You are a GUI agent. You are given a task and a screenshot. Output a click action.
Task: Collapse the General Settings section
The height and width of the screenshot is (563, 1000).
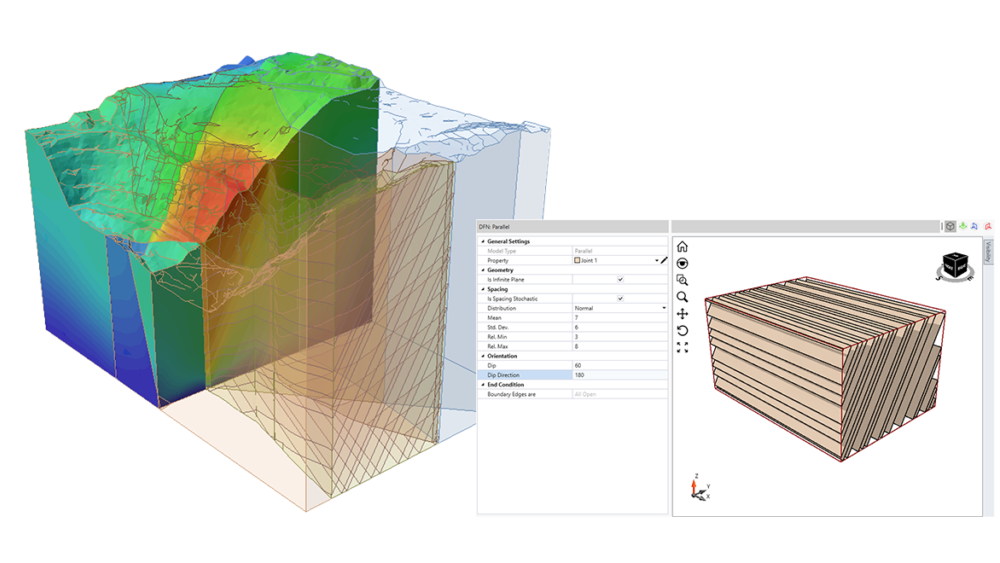(x=483, y=241)
